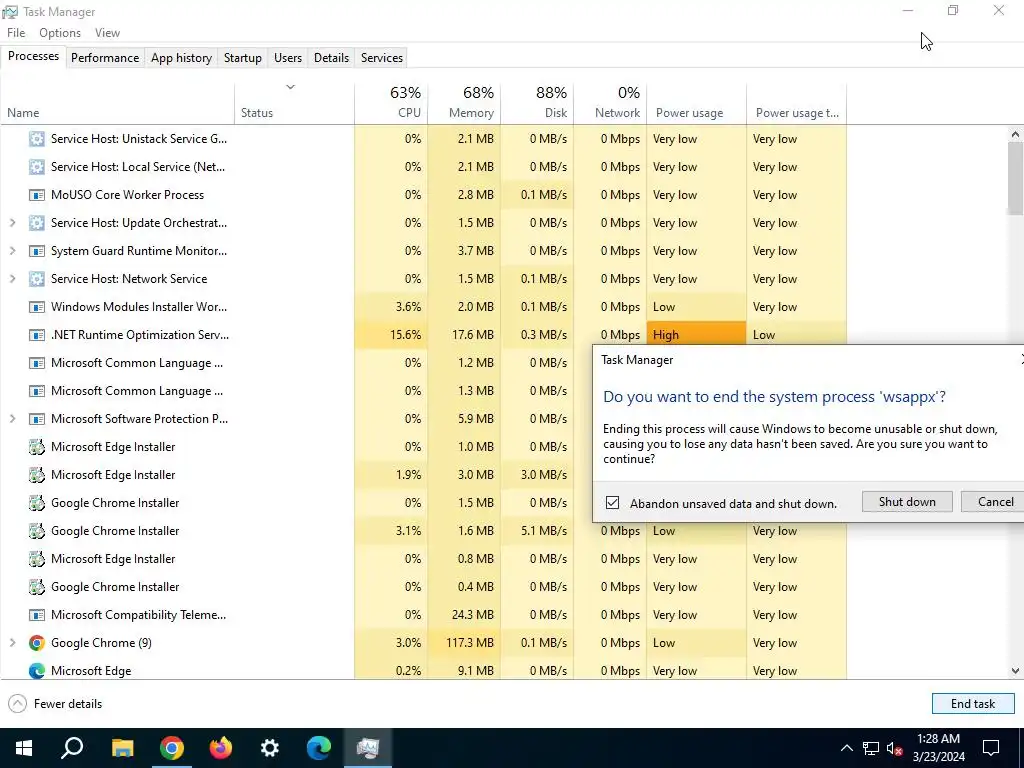Expand Service Host: Network Service row
The height and width of the screenshot is (768, 1024).
tap(12, 279)
